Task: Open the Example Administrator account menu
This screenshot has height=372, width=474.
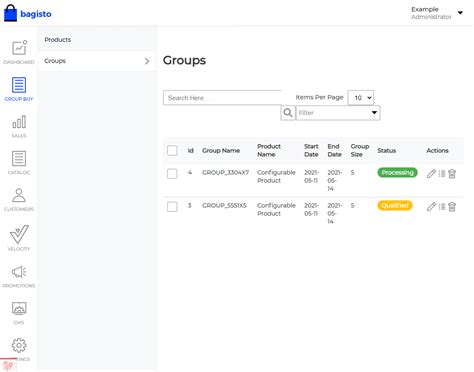Action: 437,13
